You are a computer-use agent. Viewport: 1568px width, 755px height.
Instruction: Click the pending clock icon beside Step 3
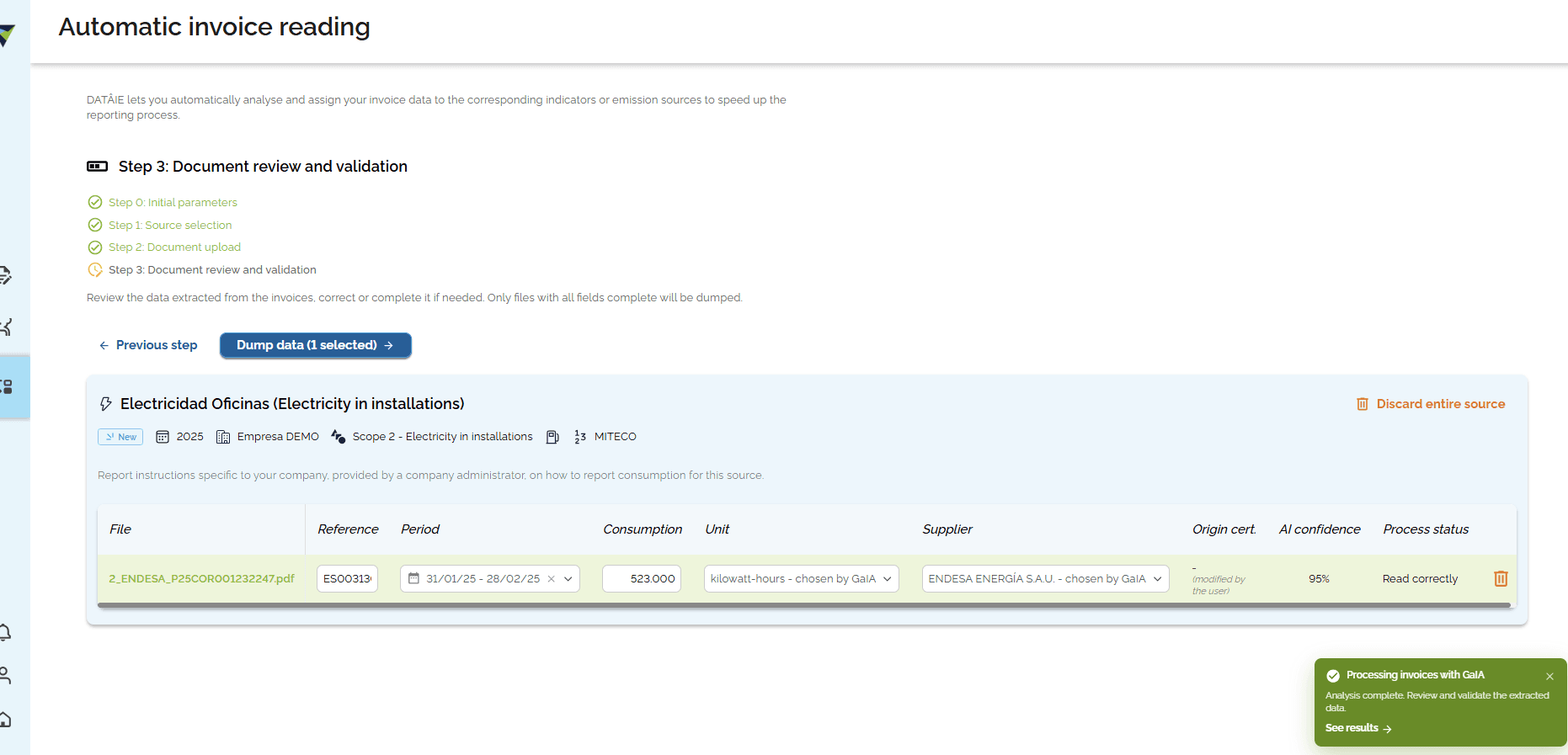[95, 270]
